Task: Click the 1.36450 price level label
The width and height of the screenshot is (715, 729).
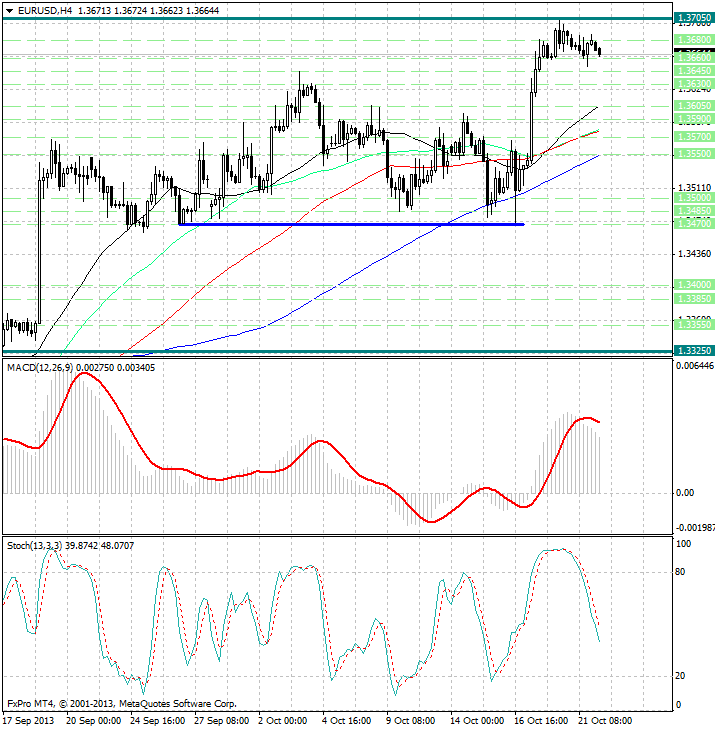Action: click(694, 71)
